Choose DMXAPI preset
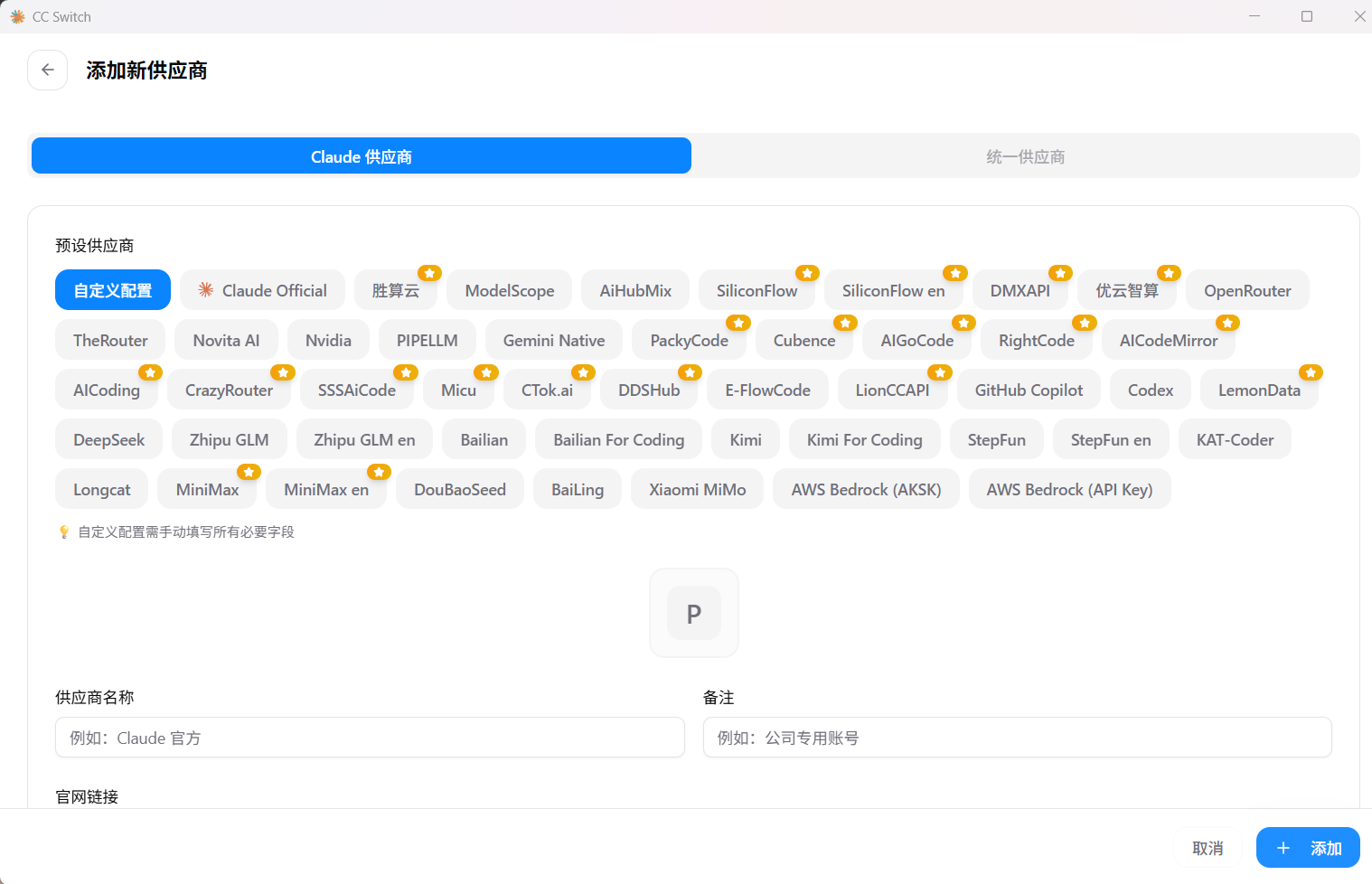 [1020, 290]
